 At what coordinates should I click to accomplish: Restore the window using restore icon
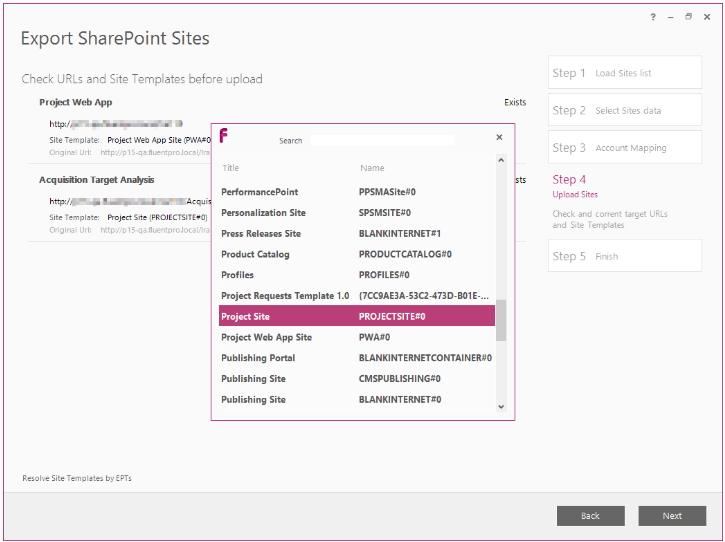(688, 17)
